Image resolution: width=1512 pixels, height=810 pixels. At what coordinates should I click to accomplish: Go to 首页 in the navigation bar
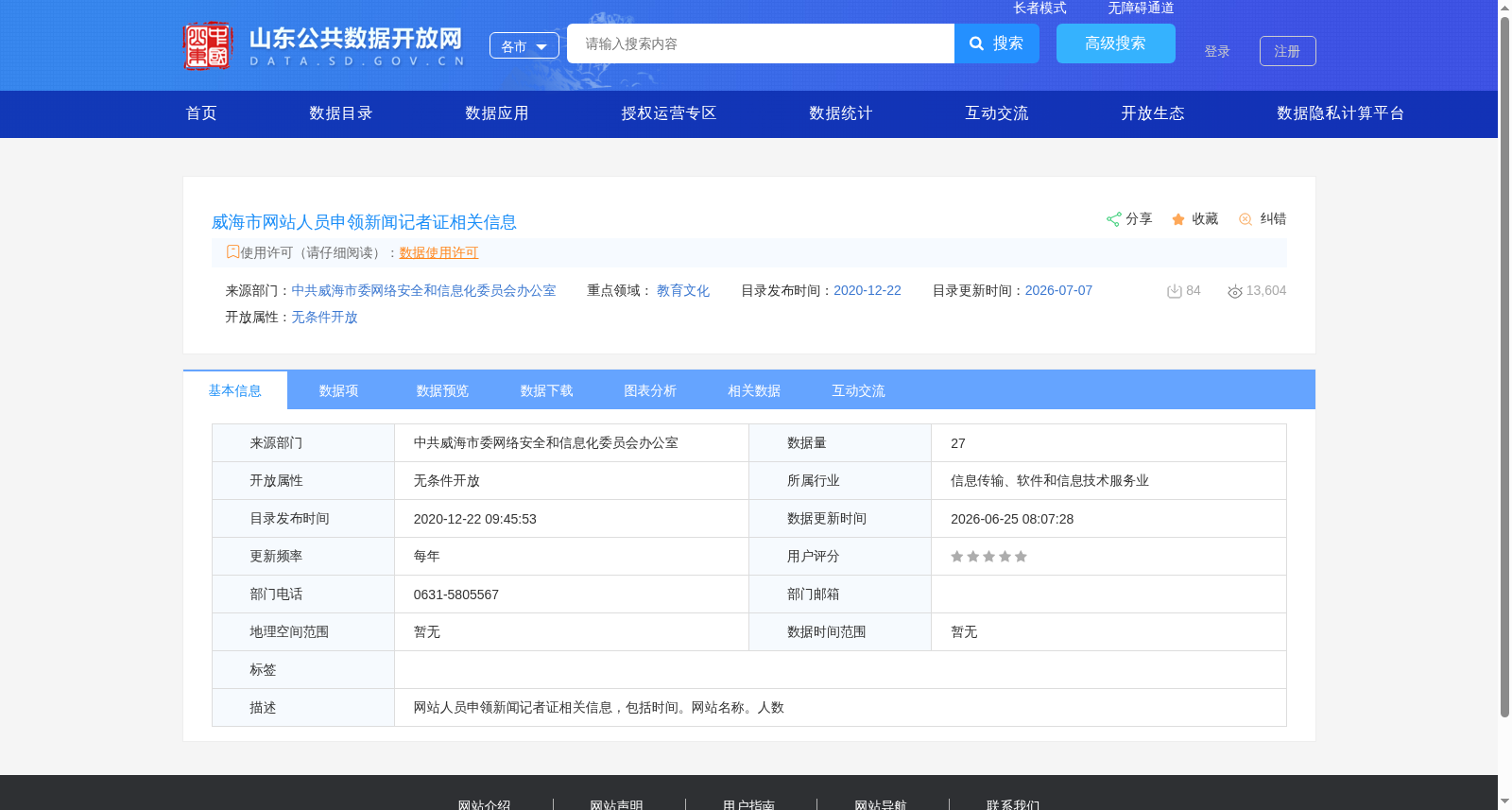[x=201, y=113]
